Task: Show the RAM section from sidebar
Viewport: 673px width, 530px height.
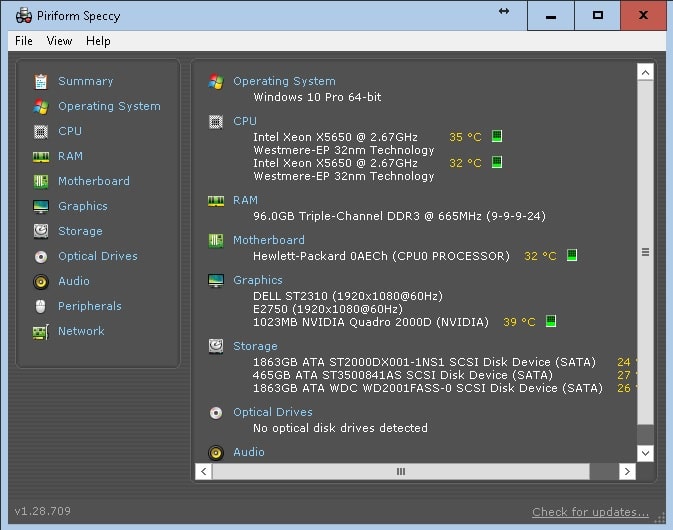Action: click(x=70, y=156)
